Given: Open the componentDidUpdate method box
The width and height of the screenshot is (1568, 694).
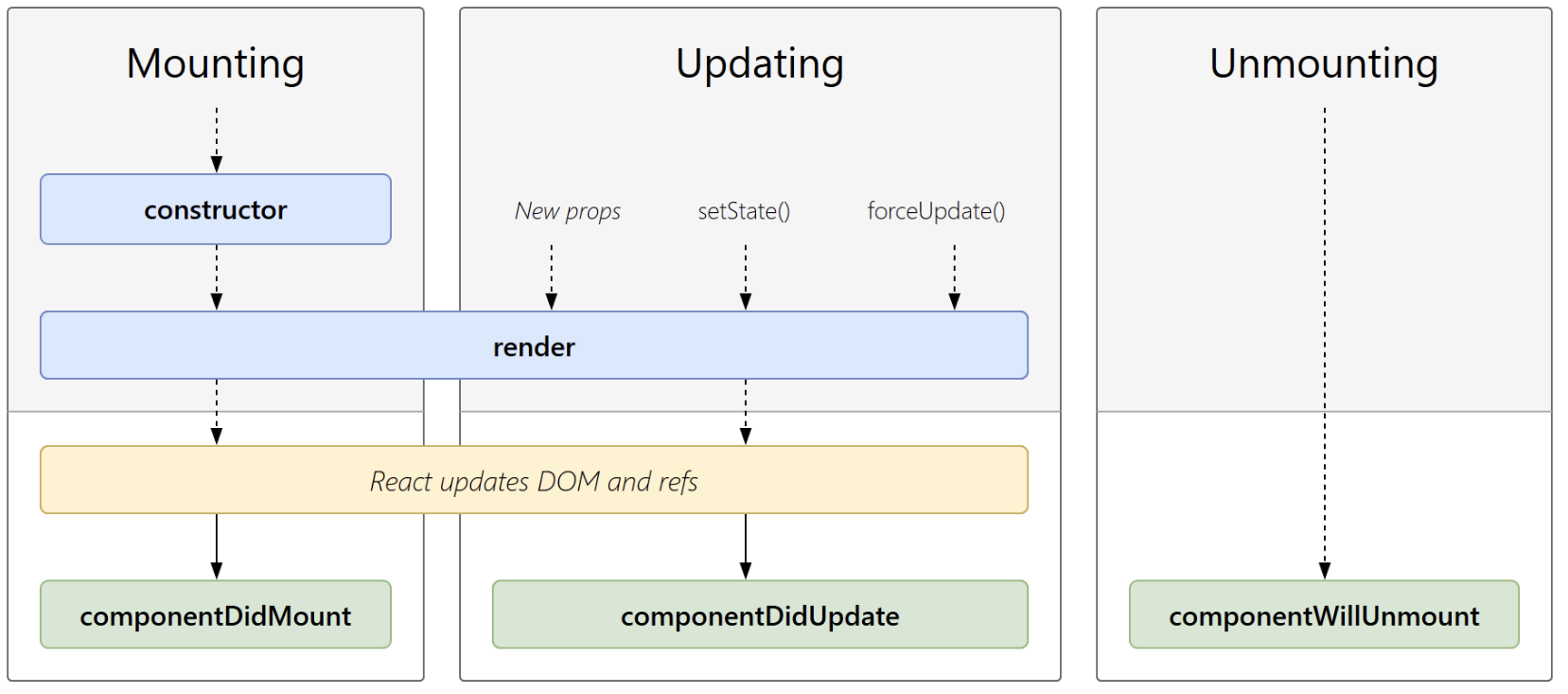Looking at the screenshot, I should tap(760, 614).
